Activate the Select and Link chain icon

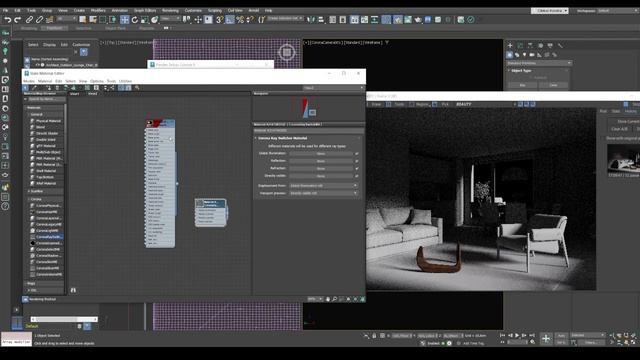pos(29,20)
